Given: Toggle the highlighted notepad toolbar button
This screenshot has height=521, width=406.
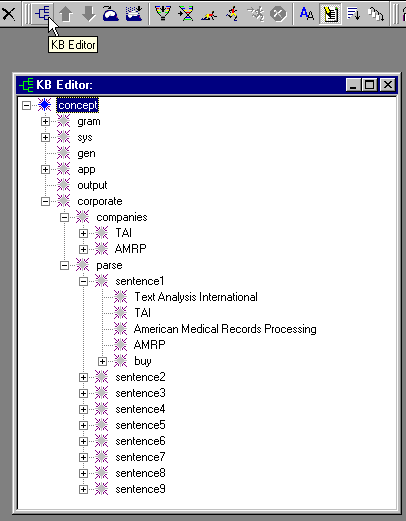Looking at the screenshot, I should pos(330,14).
